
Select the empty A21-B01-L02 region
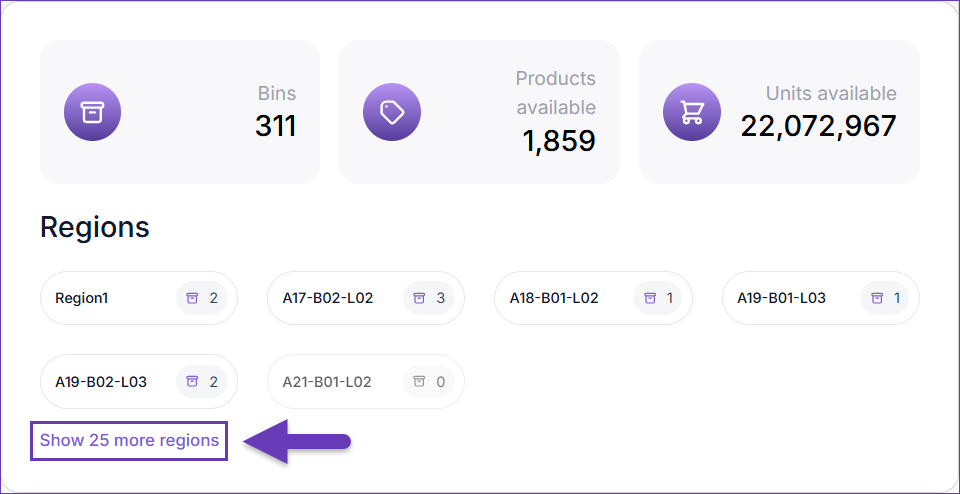click(327, 382)
